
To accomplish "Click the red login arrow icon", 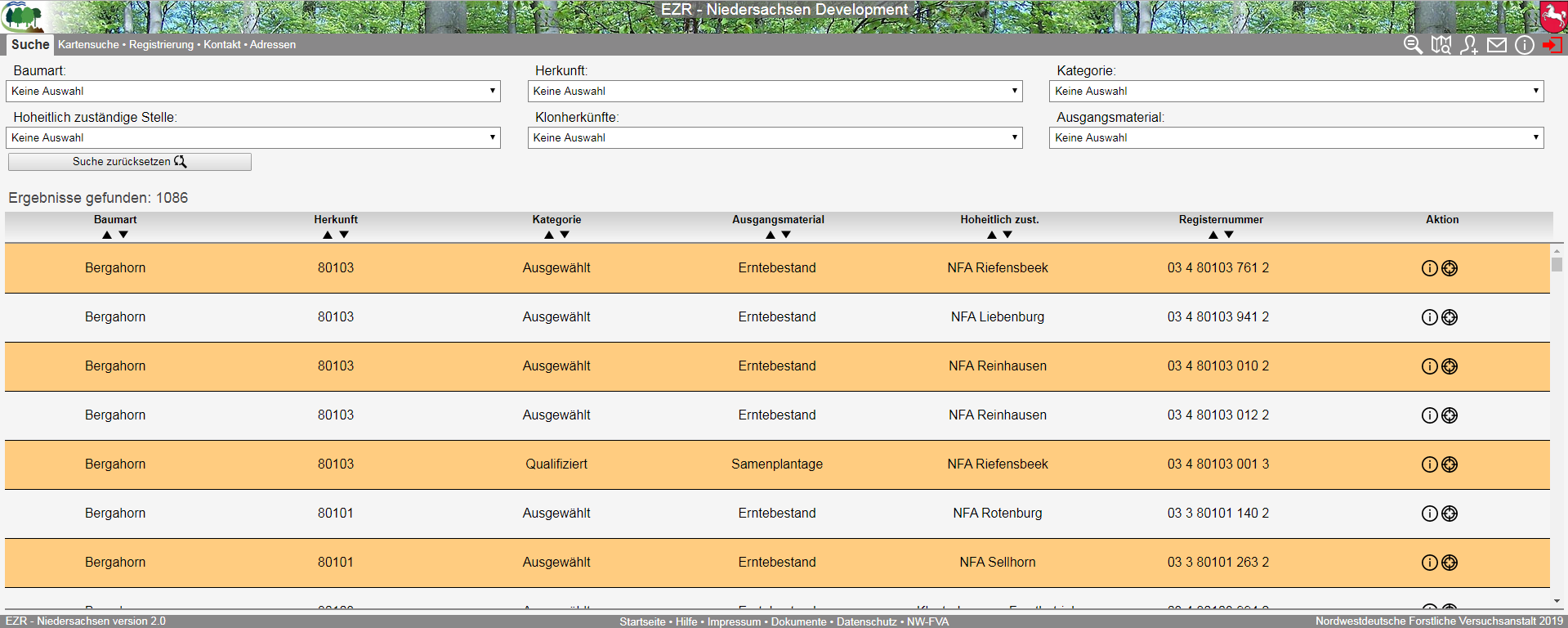I will pyautogui.click(x=1552, y=45).
